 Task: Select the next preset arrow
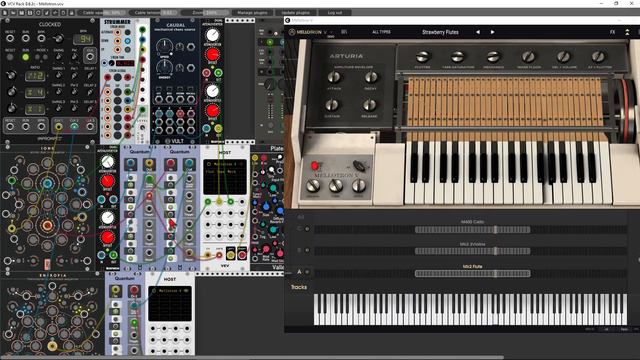(x=492, y=32)
